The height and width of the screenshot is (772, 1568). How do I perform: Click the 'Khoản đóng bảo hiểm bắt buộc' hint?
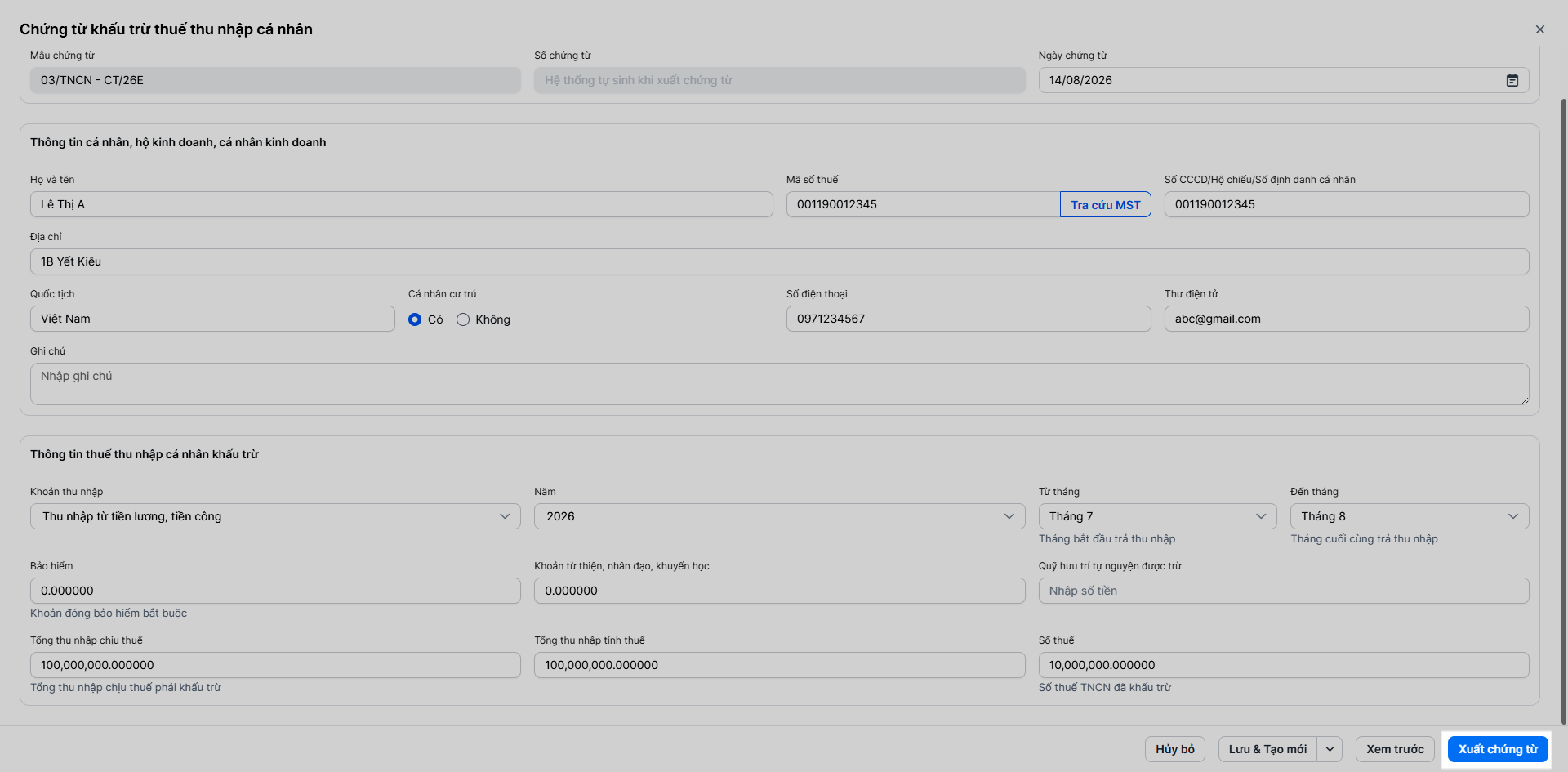click(109, 614)
